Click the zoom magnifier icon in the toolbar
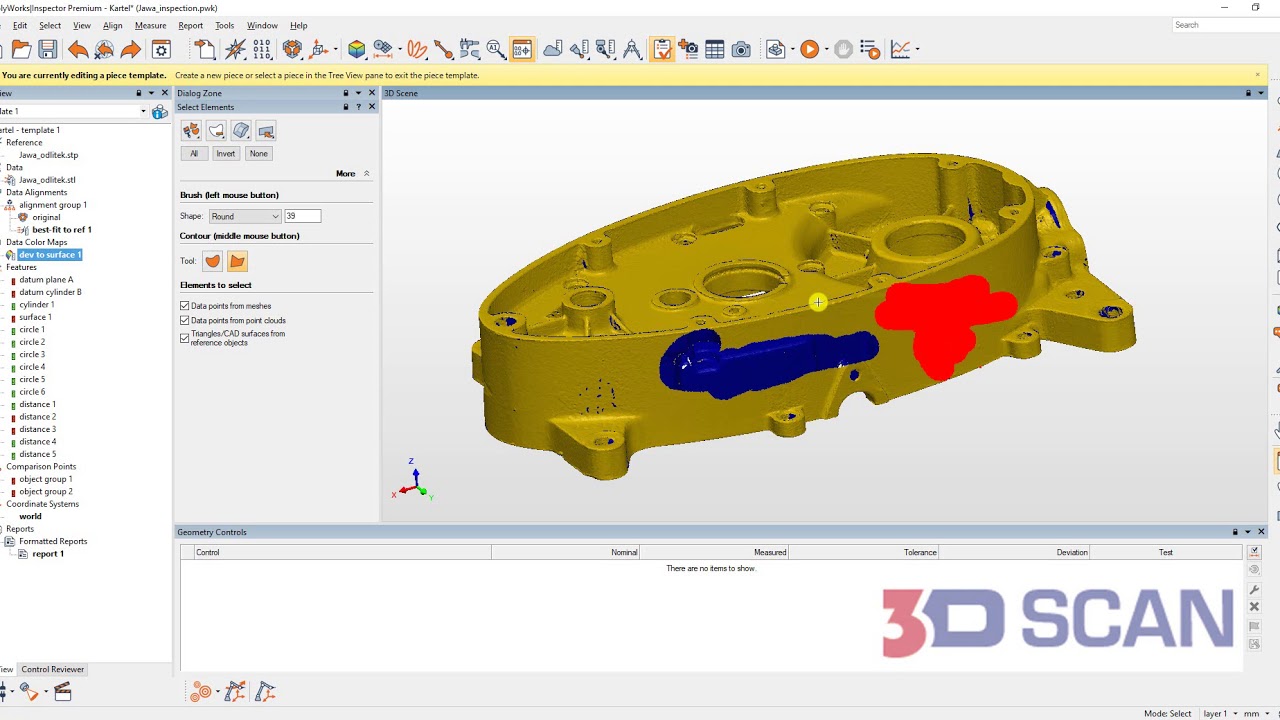Image resolution: width=1280 pixels, height=720 pixels. (x=495, y=48)
